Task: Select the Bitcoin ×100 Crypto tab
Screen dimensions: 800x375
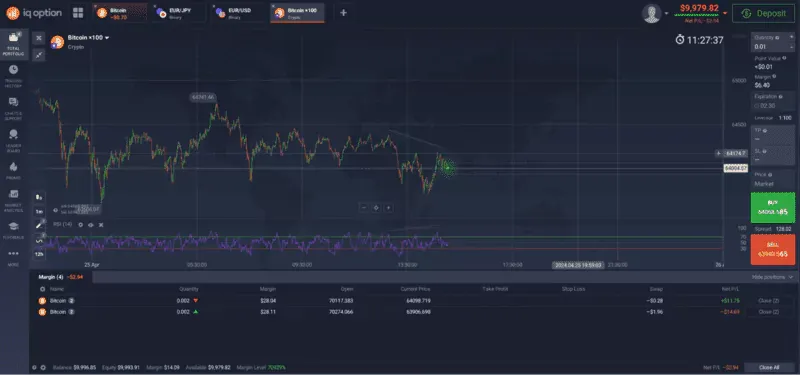Action: 297,13
